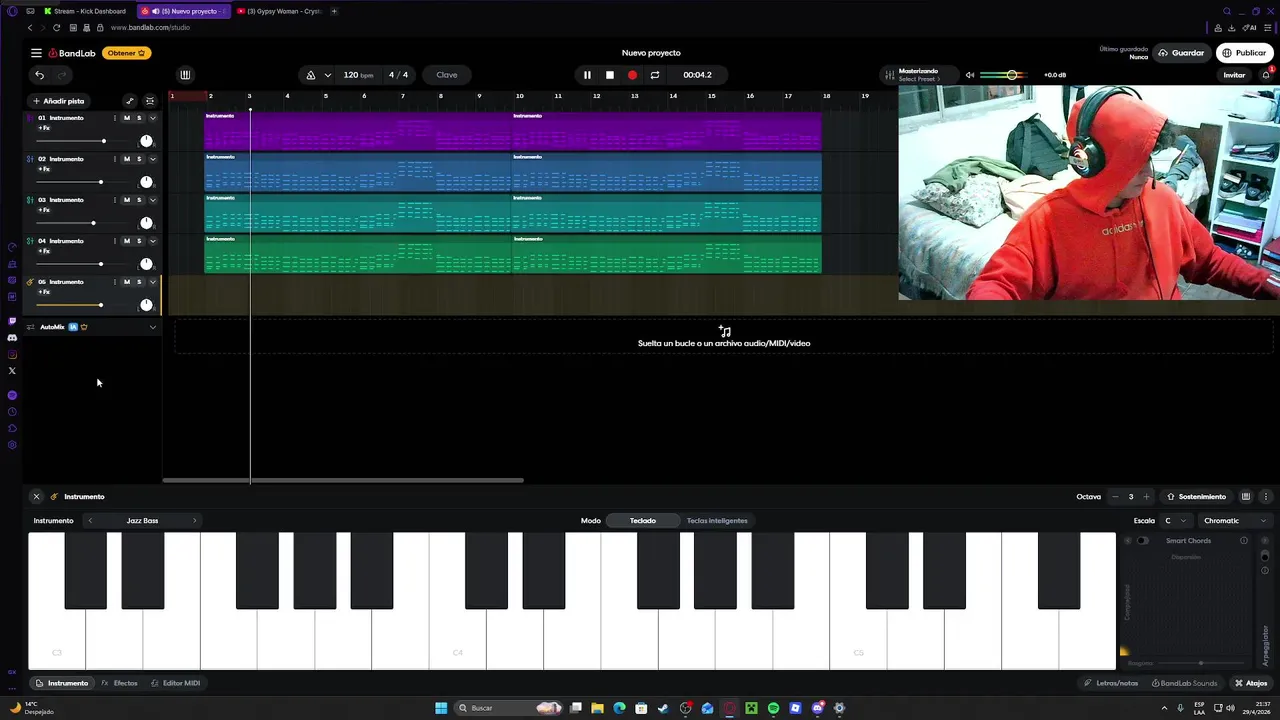Mute track 05 Instrumento
Image resolution: width=1280 pixels, height=720 pixels.
point(126,282)
